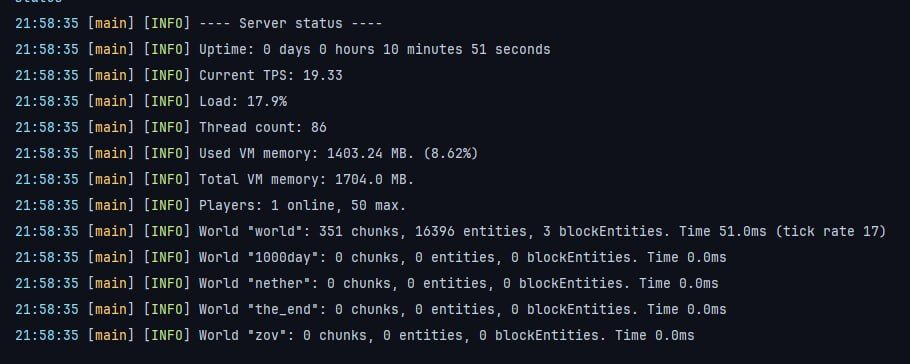Click the '(tick rate 17)' text

point(830,232)
